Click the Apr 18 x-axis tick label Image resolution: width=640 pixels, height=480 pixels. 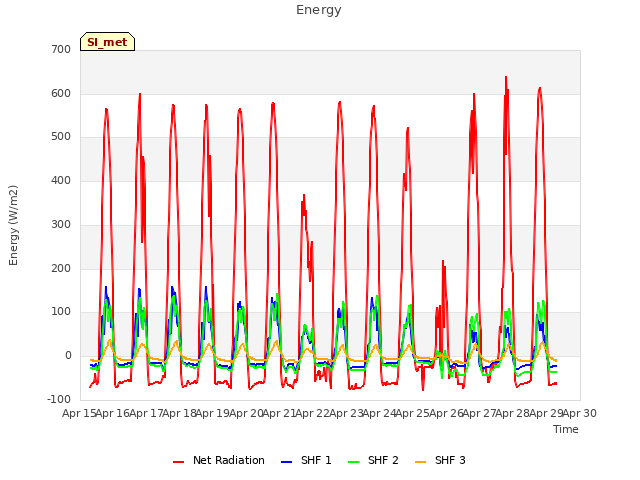pos(179,413)
